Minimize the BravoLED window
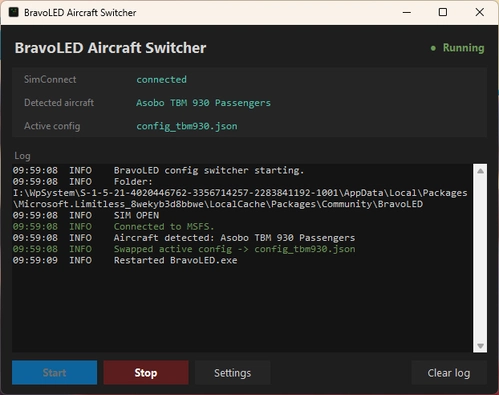The image size is (499, 395). point(407,12)
